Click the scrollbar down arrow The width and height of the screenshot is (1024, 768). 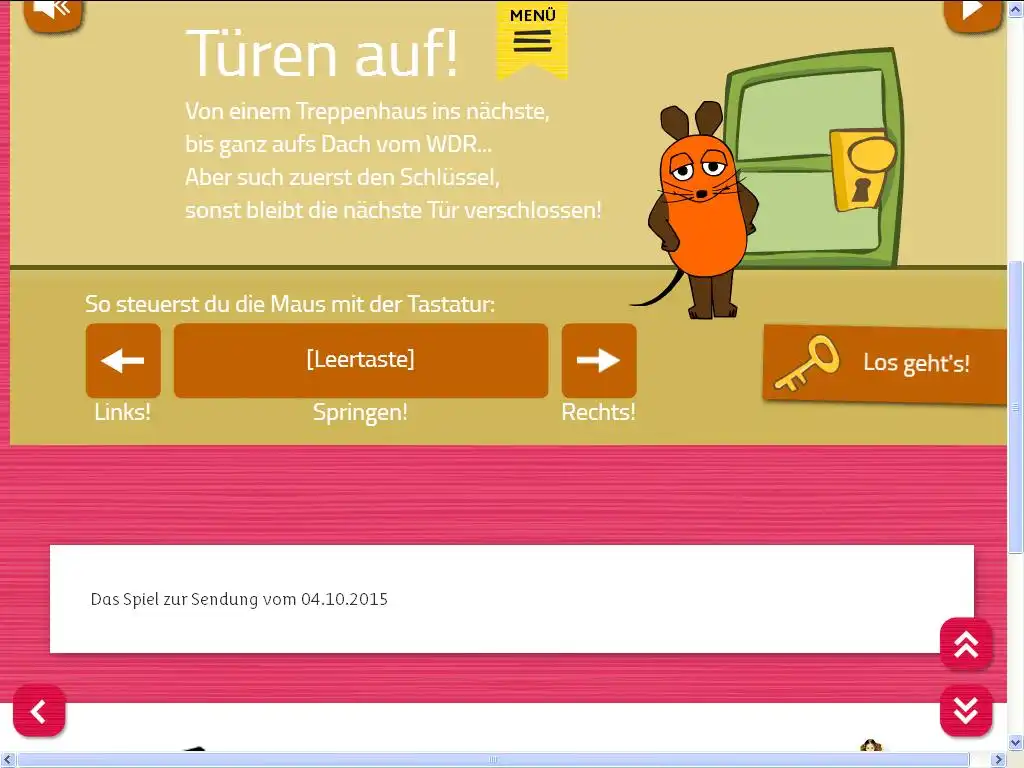(1016, 743)
